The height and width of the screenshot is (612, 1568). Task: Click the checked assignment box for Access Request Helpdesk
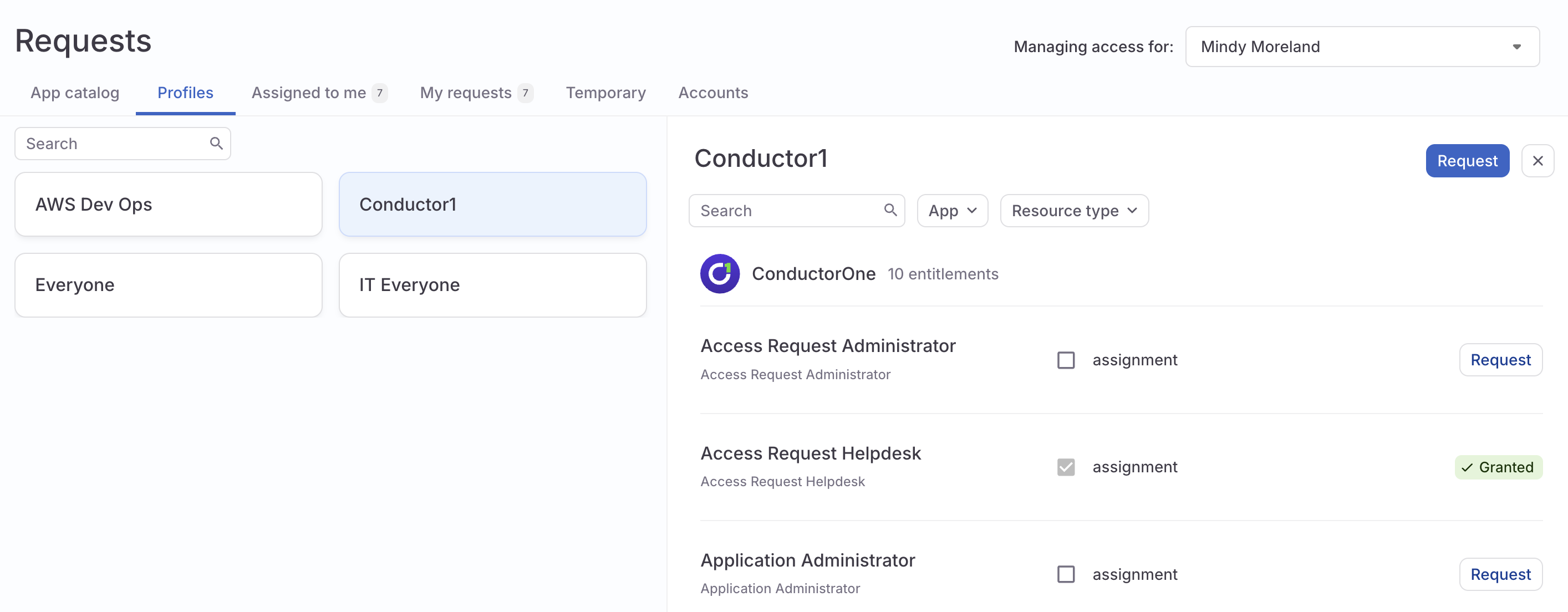[1066, 467]
